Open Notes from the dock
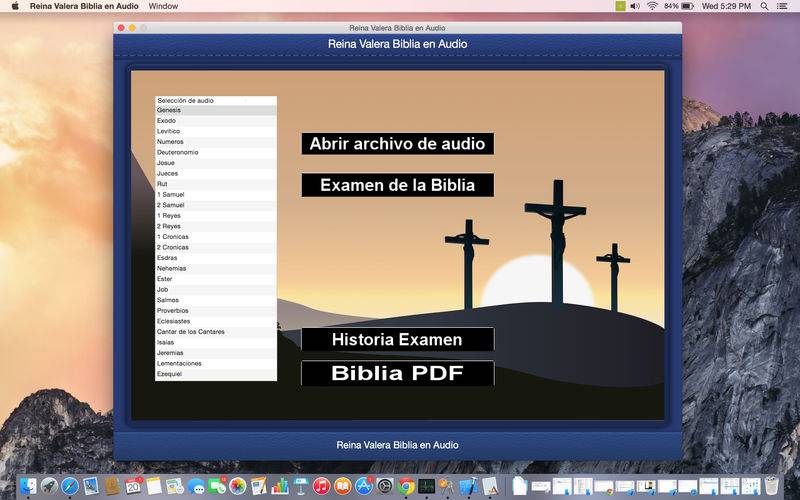This screenshot has width=800, height=500. pos(154,486)
